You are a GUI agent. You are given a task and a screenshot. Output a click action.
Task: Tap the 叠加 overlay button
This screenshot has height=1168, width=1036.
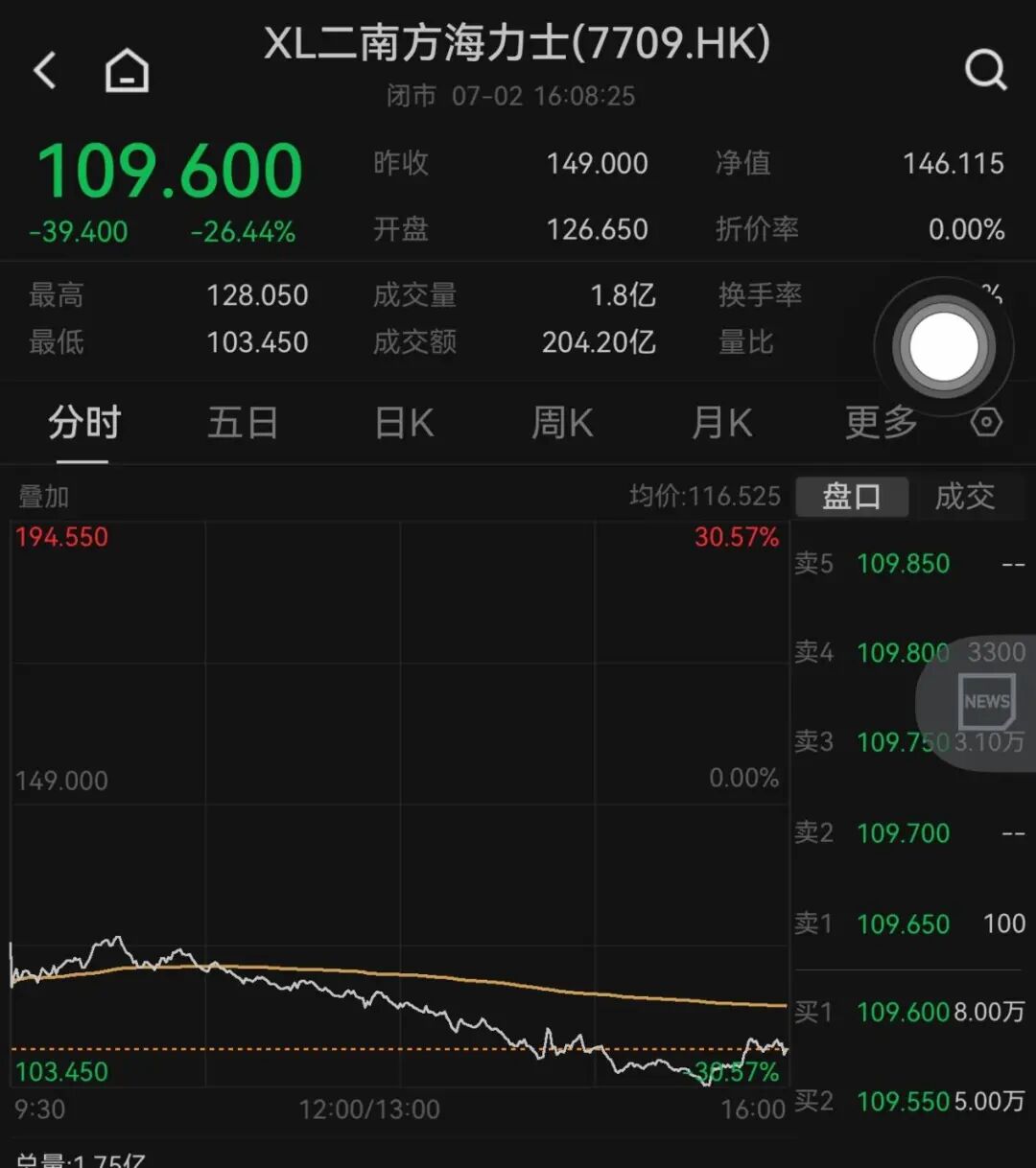pos(44,497)
